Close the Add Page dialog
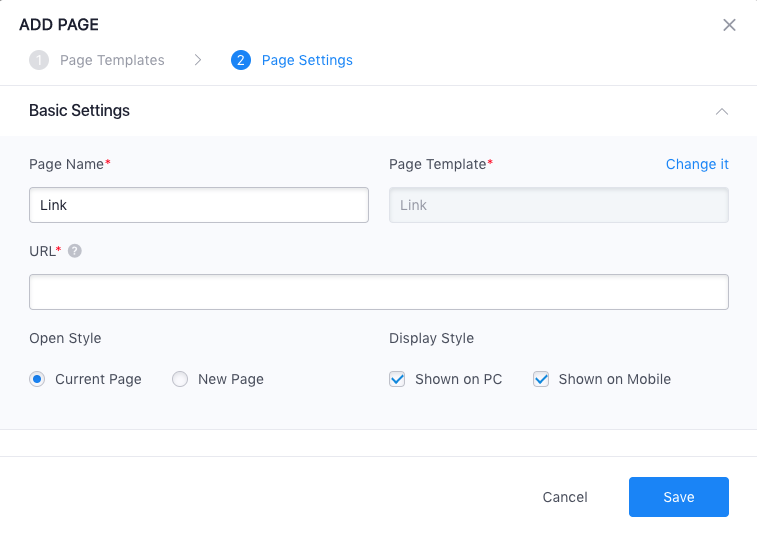This screenshot has width=757, height=534. coord(729,25)
